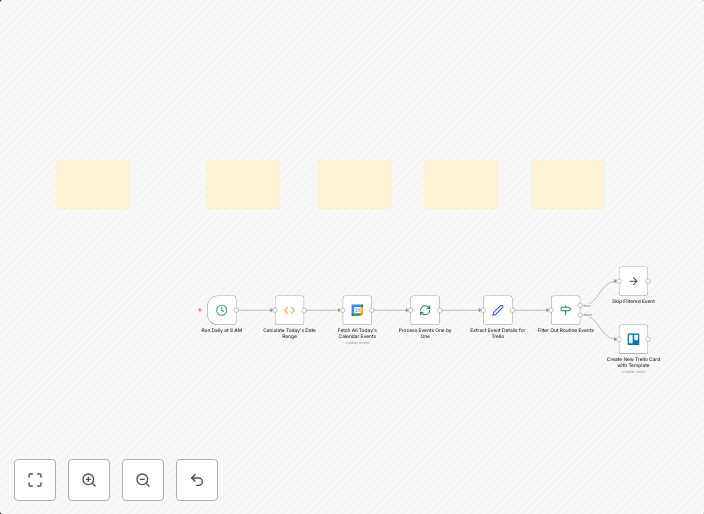
Task: Click the output connector of the Trello node
Action: coord(648,339)
